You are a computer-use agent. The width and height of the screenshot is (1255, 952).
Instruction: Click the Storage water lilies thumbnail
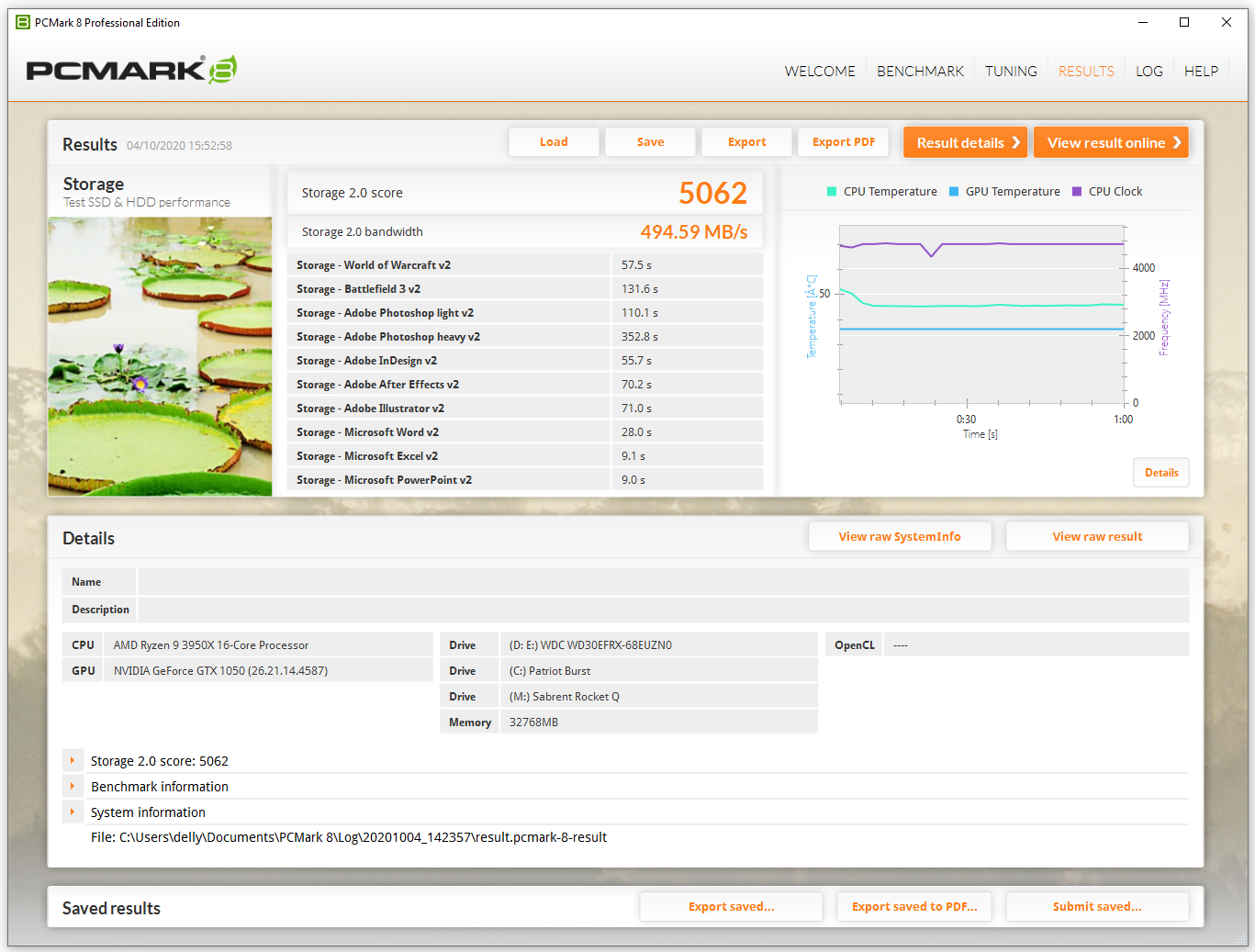coord(160,356)
